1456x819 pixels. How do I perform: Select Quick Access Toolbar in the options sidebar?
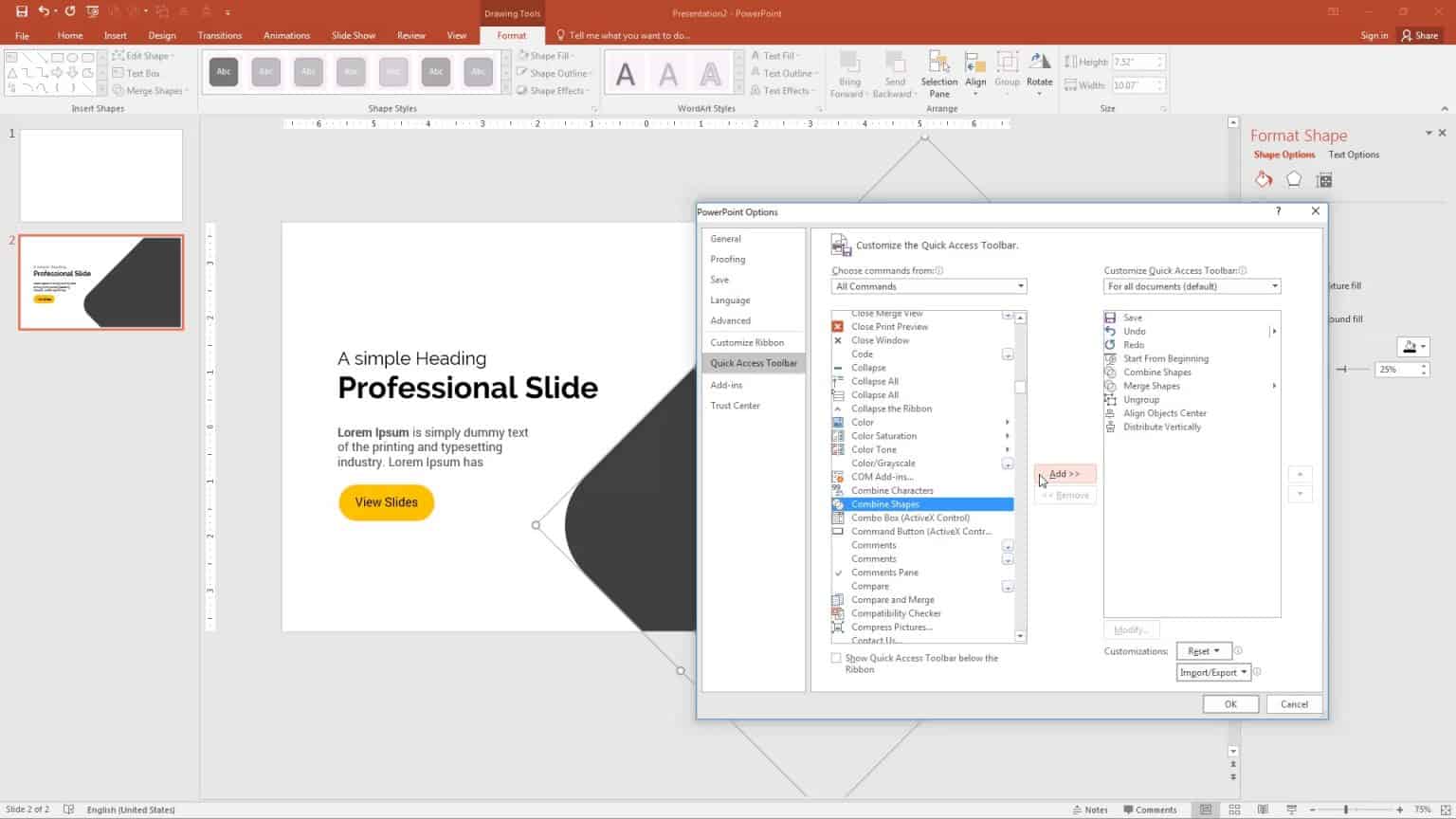[753, 362]
